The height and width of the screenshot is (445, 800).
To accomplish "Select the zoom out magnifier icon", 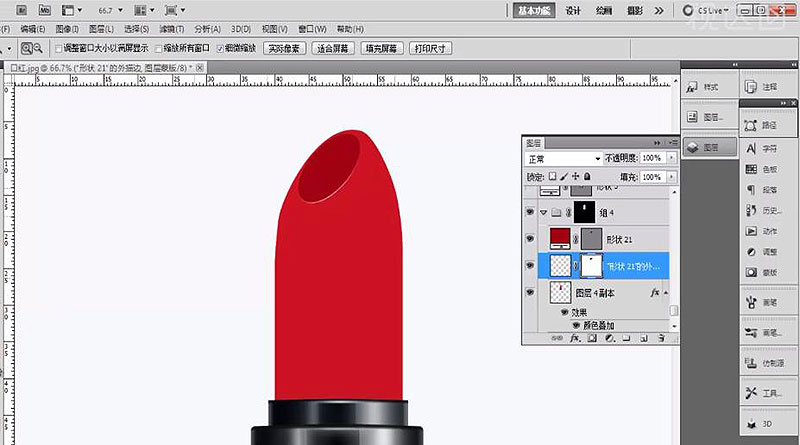I will (x=38, y=48).
